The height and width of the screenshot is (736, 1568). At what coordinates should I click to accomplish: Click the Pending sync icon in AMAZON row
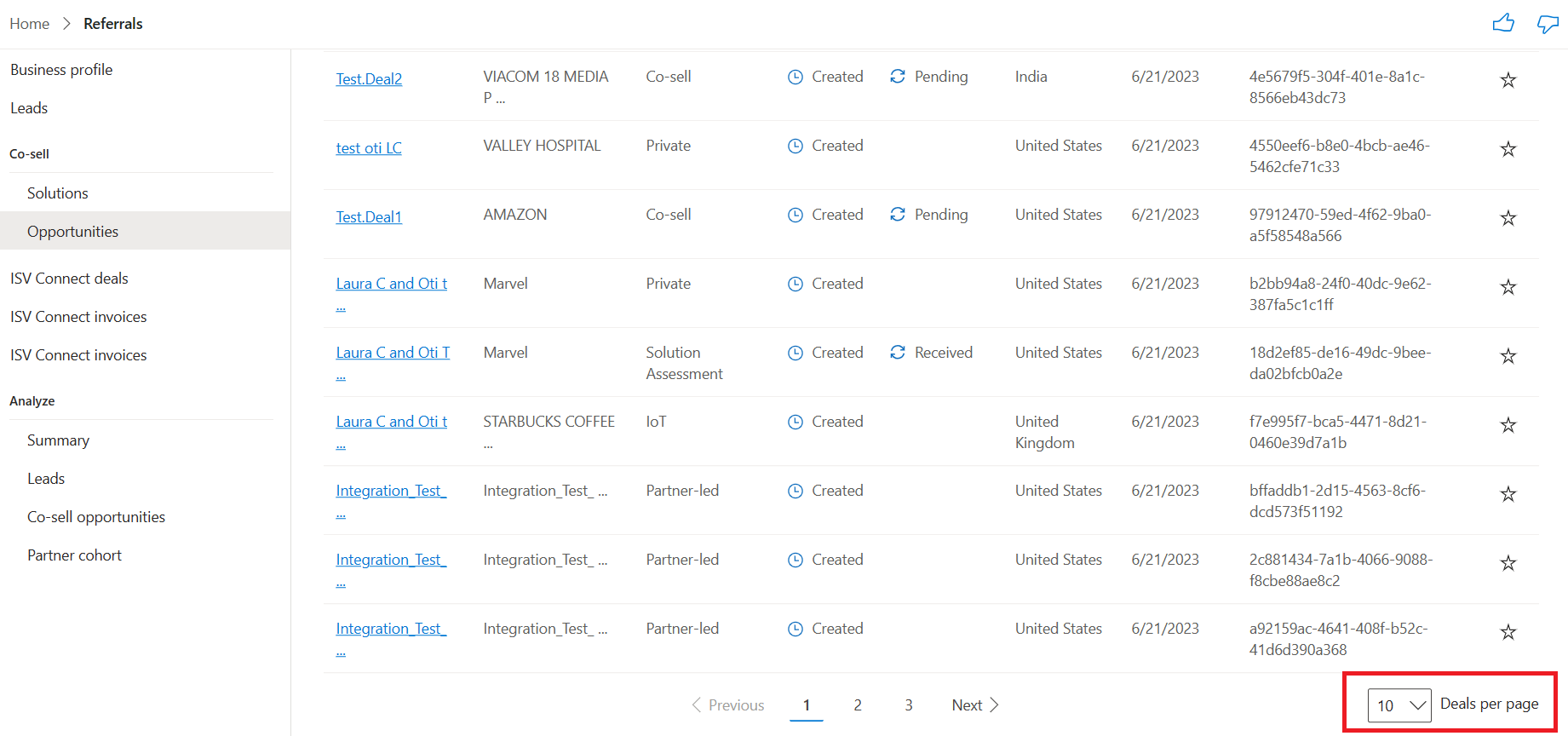point(898,215)
